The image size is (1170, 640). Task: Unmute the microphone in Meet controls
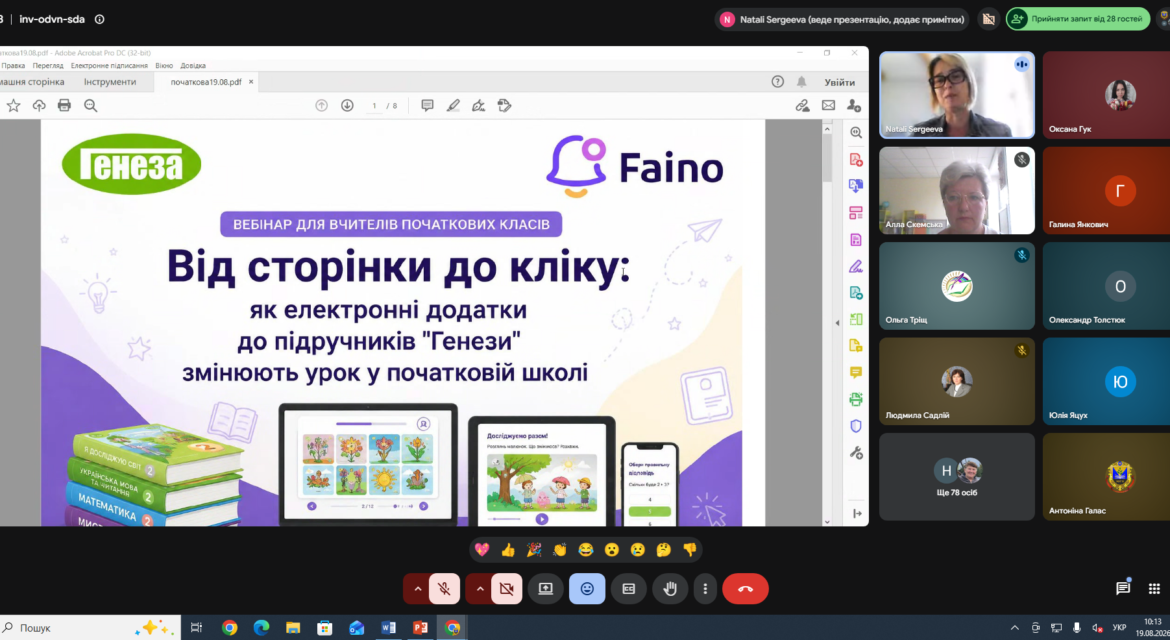(444, 589)
